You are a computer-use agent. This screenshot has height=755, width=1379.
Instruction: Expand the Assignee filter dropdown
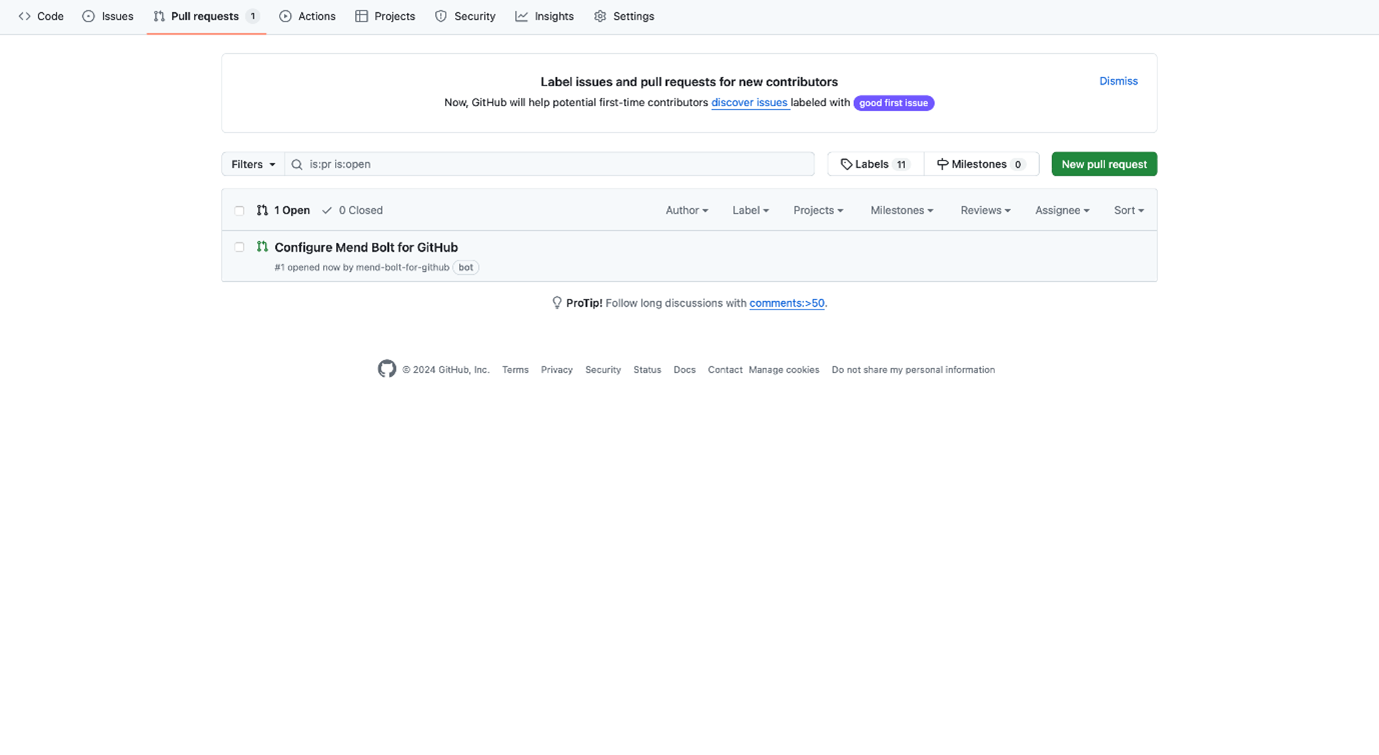coord(1062,210)
